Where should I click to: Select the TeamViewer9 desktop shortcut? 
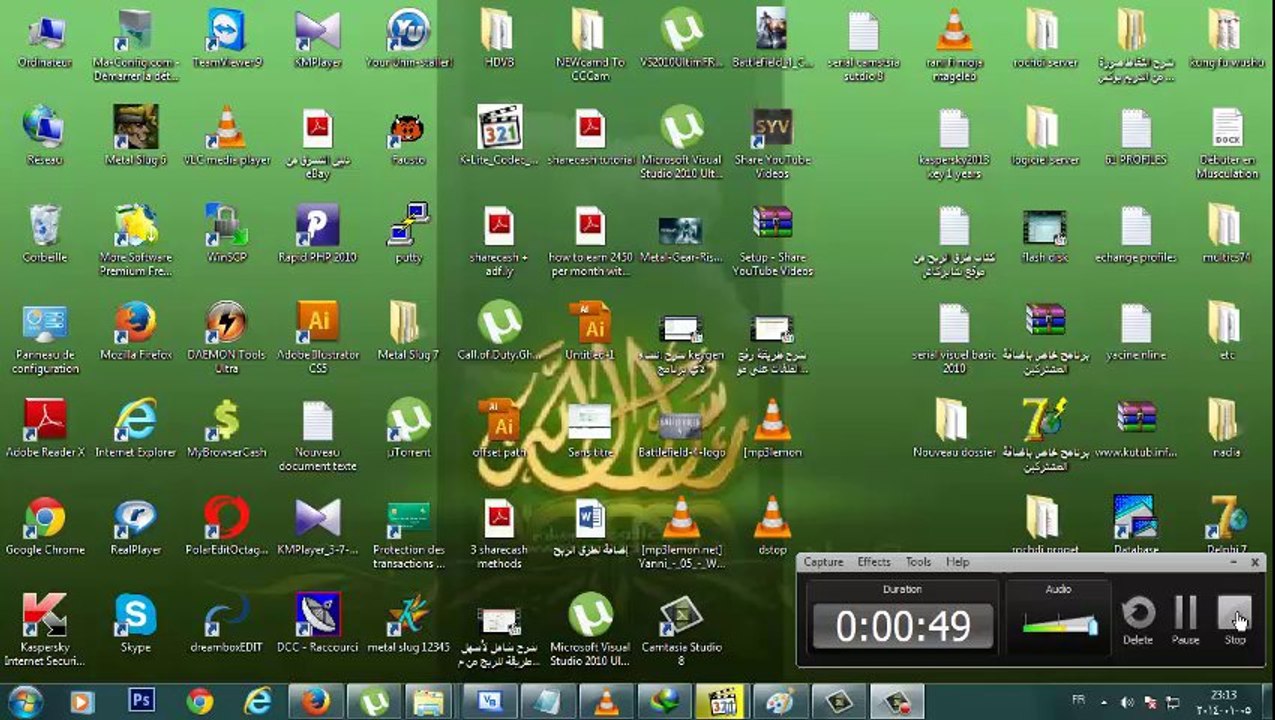[227, 40]
